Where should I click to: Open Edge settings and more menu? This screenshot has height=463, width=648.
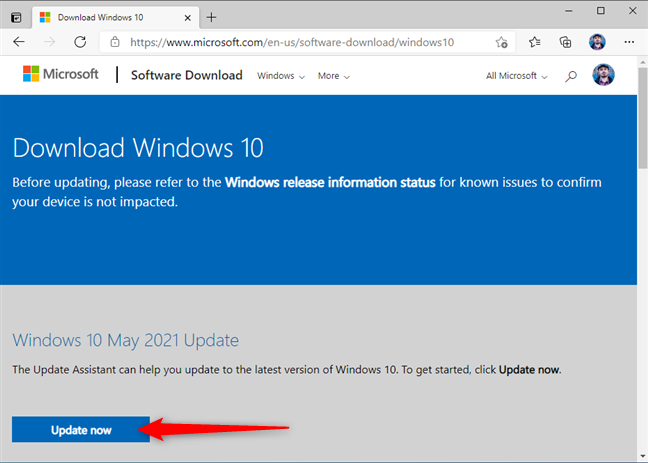(627, 42)
